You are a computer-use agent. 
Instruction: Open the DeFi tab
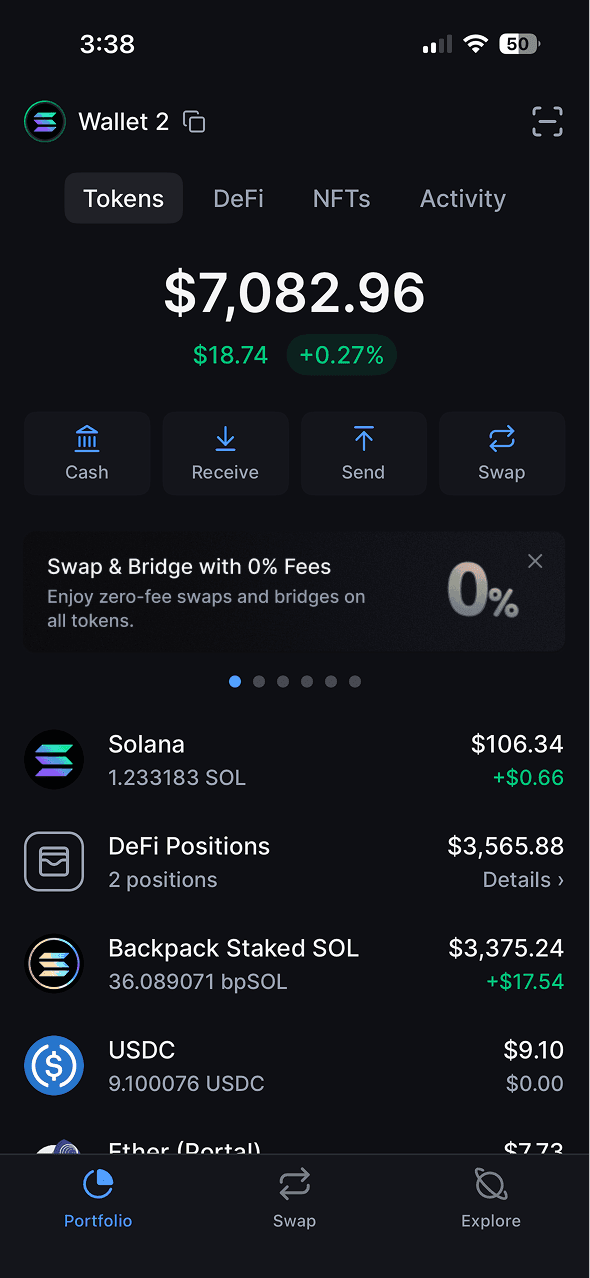point(238,198)
